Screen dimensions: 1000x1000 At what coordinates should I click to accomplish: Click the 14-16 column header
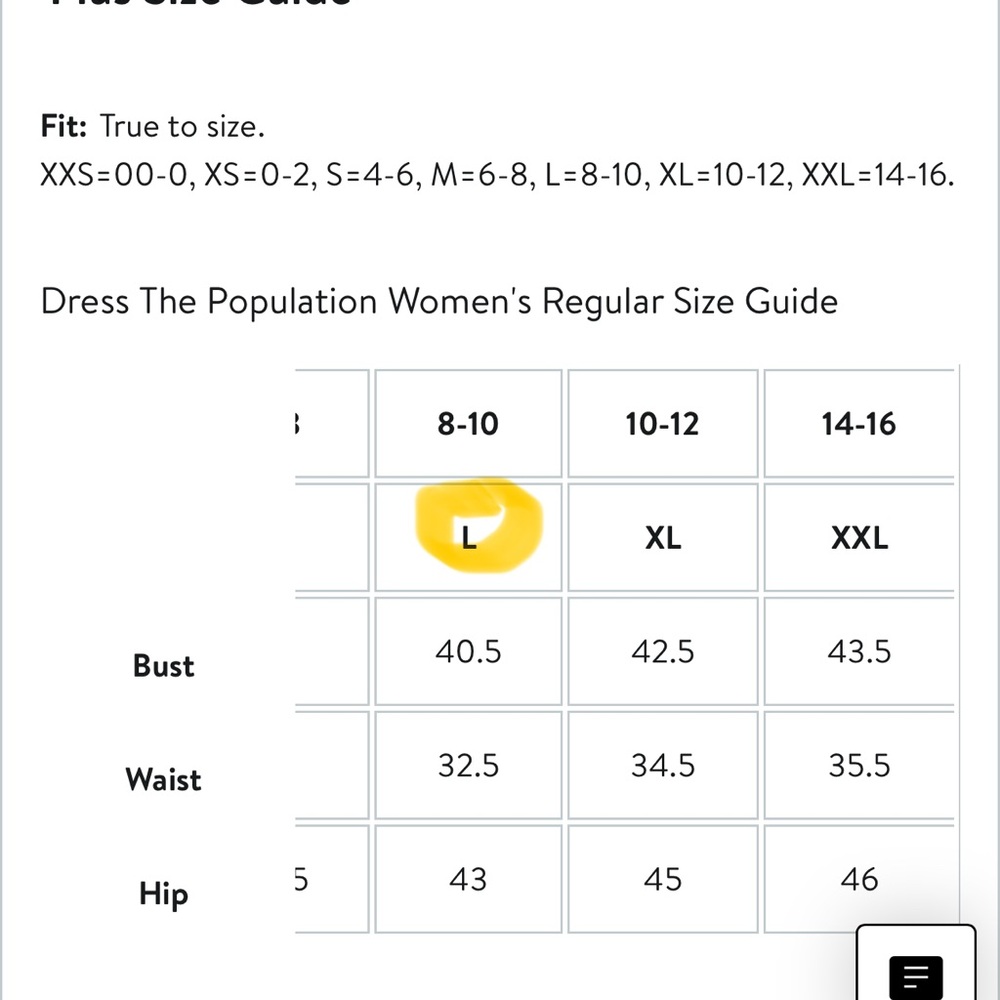[x=859, y=423]
